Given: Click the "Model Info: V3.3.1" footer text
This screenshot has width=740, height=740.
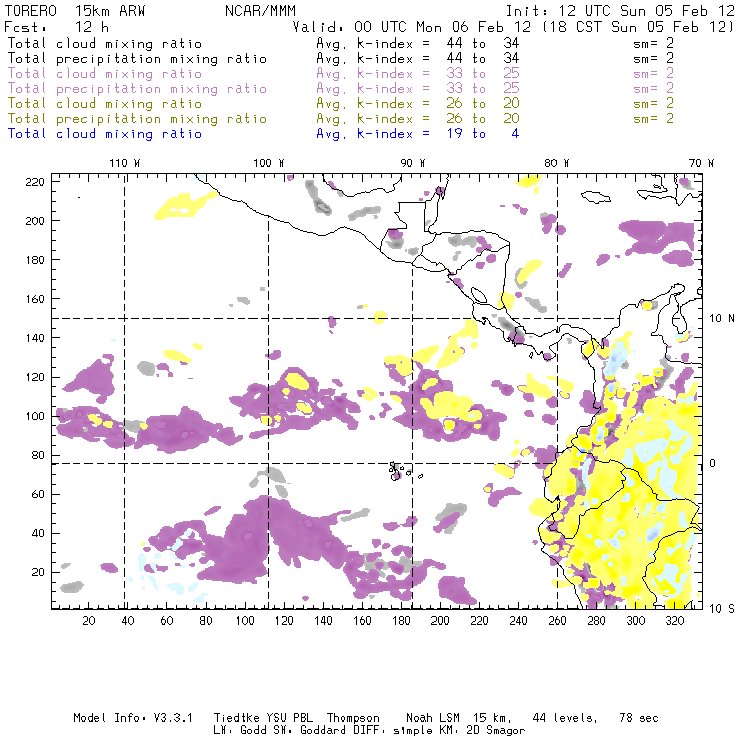Looking at the screenshot, I should (133, 718).
